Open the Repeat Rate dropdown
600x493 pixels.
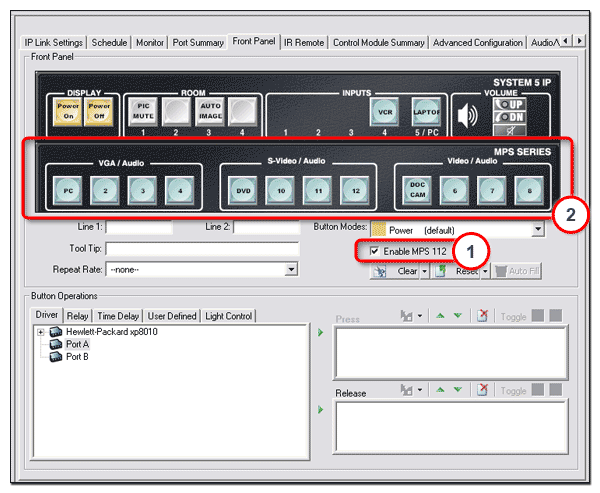291,270
